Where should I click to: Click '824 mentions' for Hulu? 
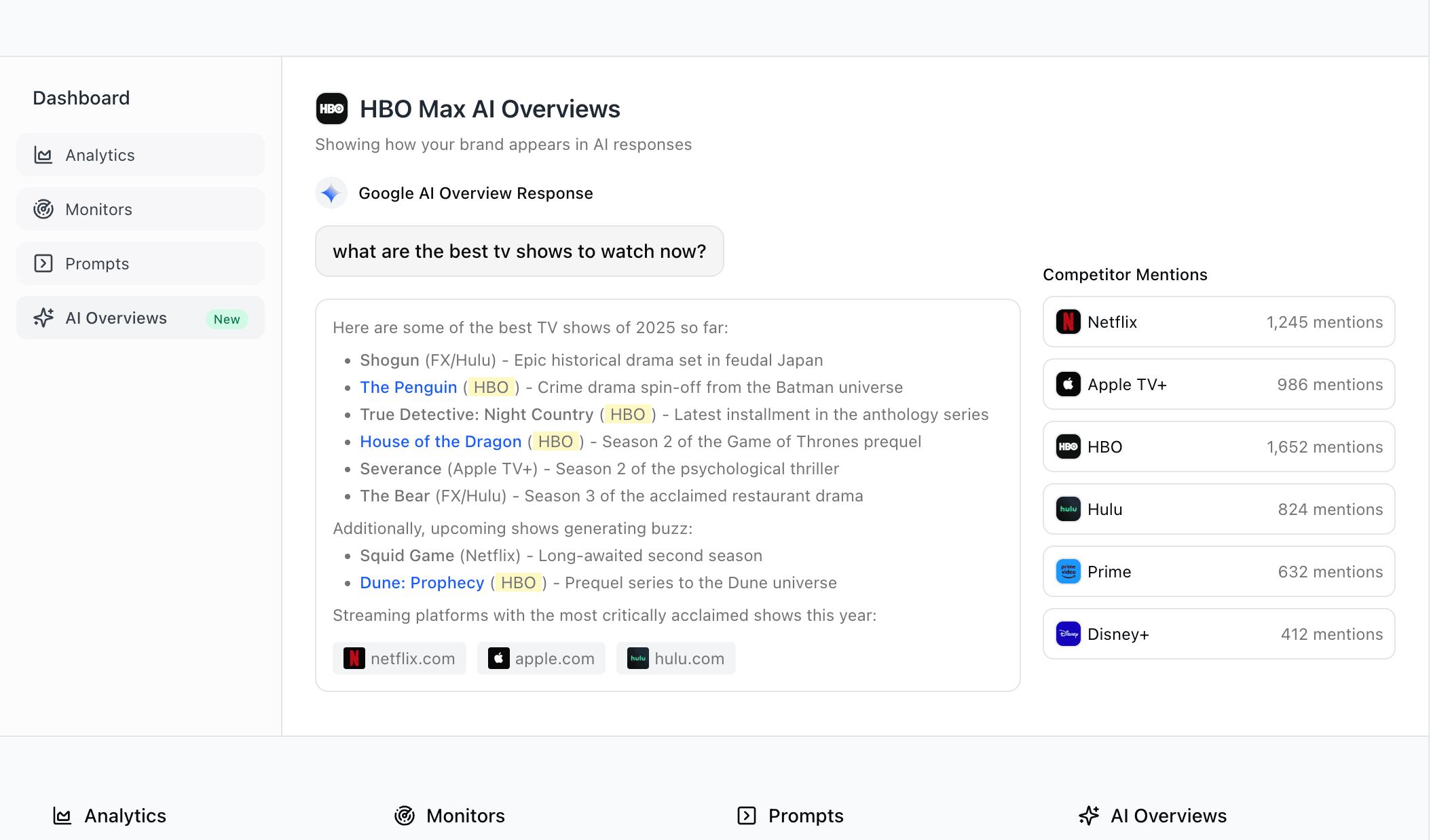[x=1331, y=510]
